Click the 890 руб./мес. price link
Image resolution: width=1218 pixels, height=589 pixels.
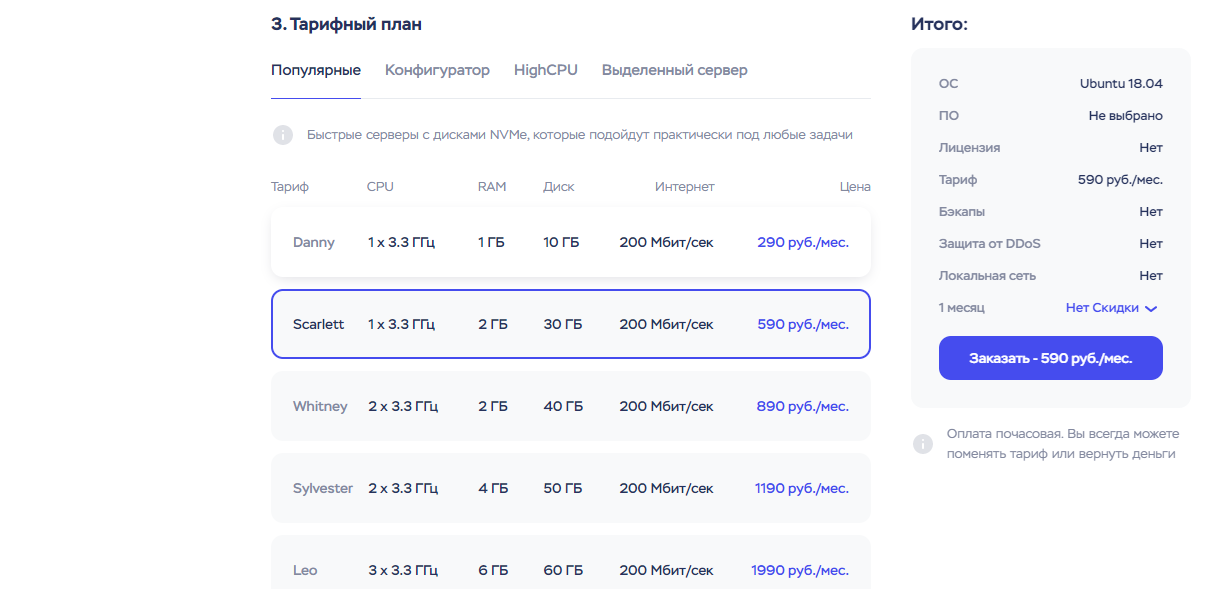[x=802, y=406]
